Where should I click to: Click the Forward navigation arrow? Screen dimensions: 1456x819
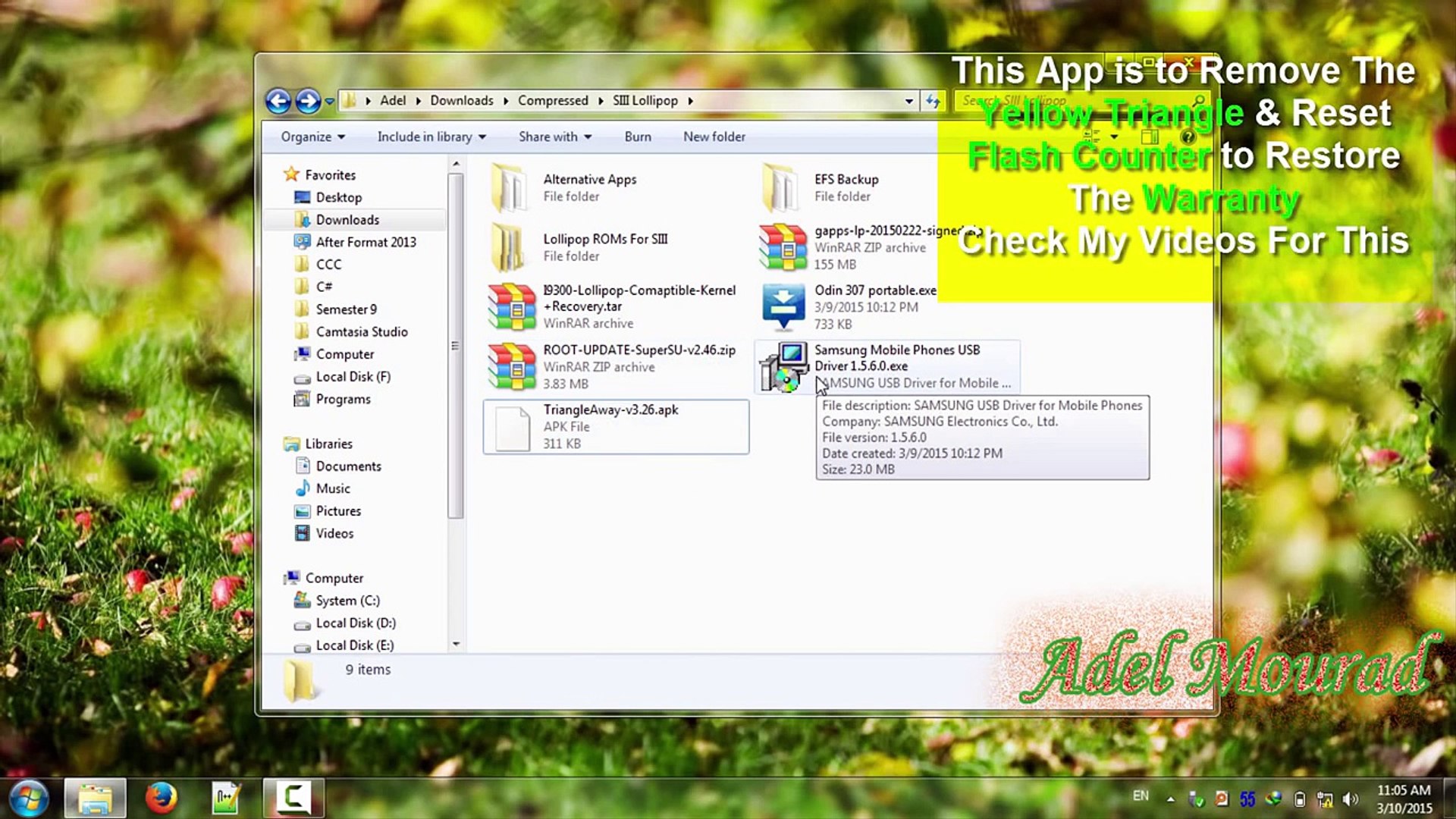307,101
